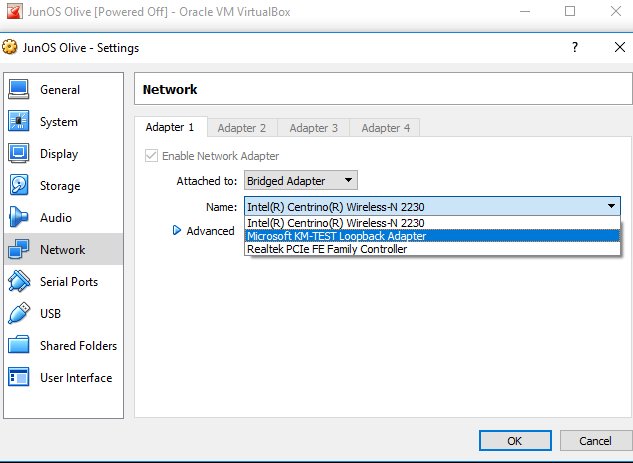Choose Realtek PCIe FE Family Controller option
The height and width of the screenshot is (463, 633).
pyautogui.click(x=432, y=249)
